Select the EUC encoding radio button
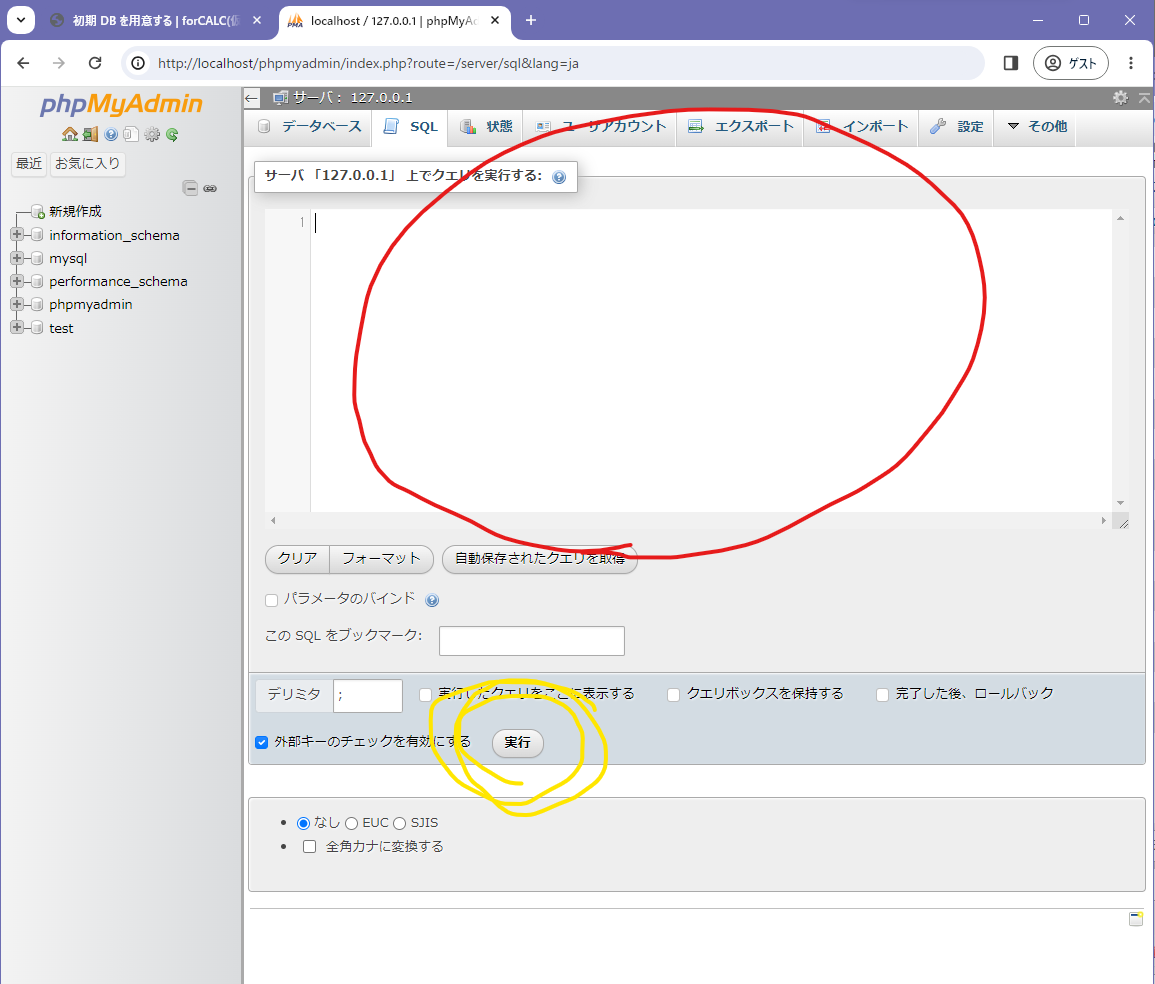This screenshot has height=984, width=1155. click(x=351, y=823)
